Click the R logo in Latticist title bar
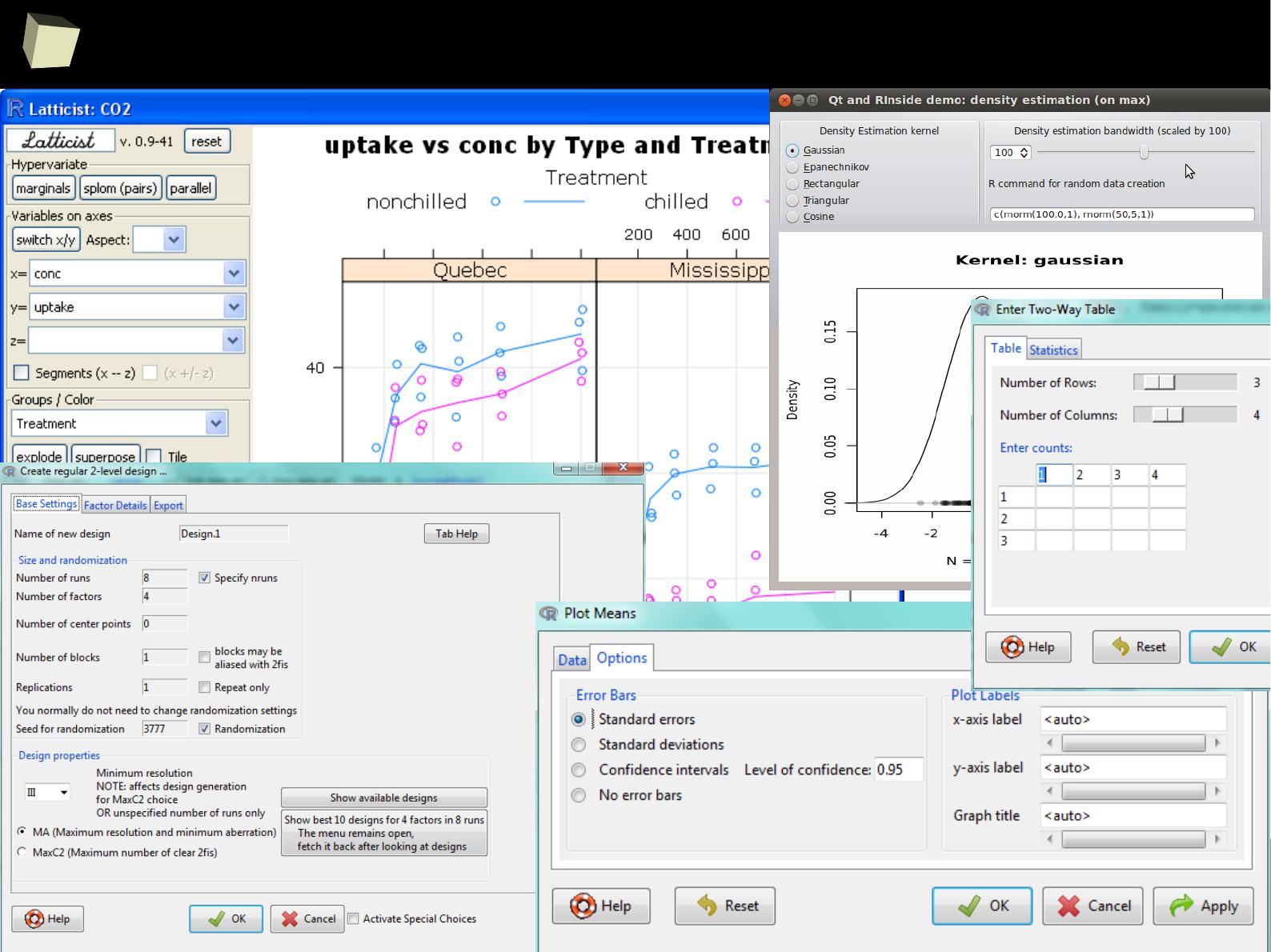The image size is (1271, 952). coord(14,109)
